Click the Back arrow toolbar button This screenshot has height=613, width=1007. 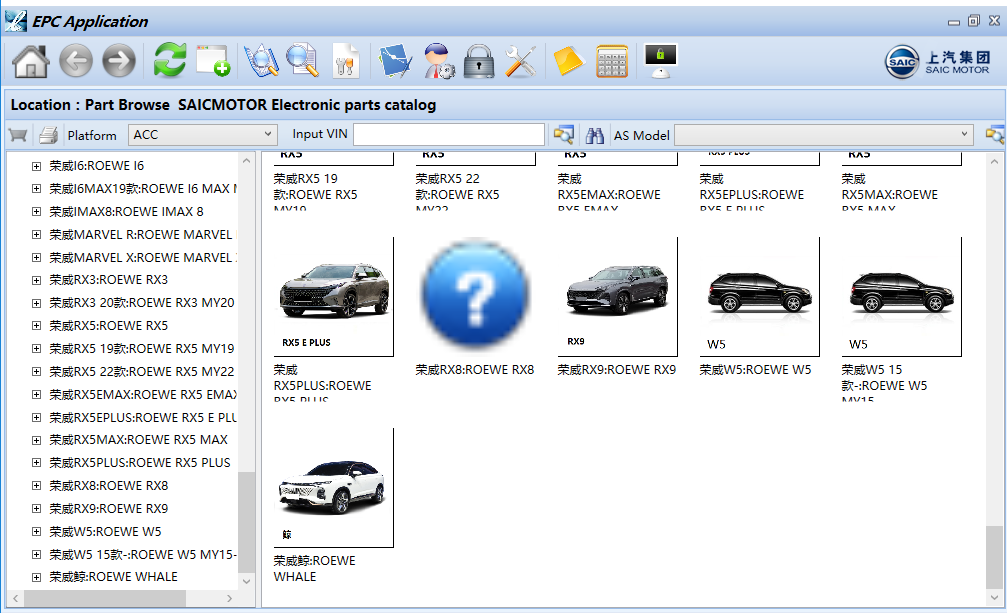pyautogui.click(x=76, y=62)
